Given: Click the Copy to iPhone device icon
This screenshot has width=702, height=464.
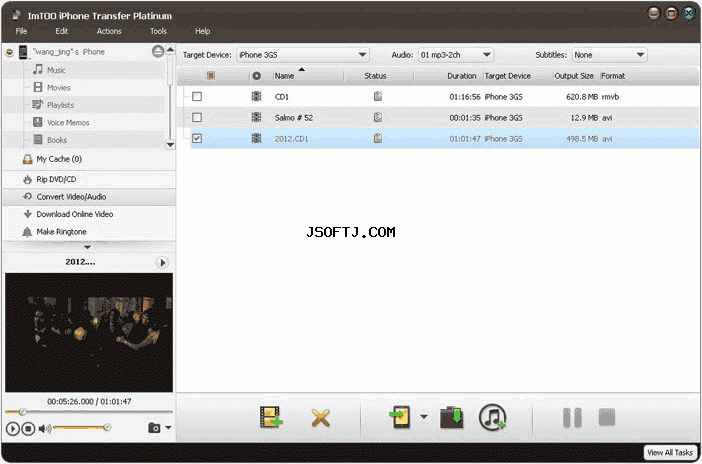Looking at the screenshot, I should click(401, 417).
